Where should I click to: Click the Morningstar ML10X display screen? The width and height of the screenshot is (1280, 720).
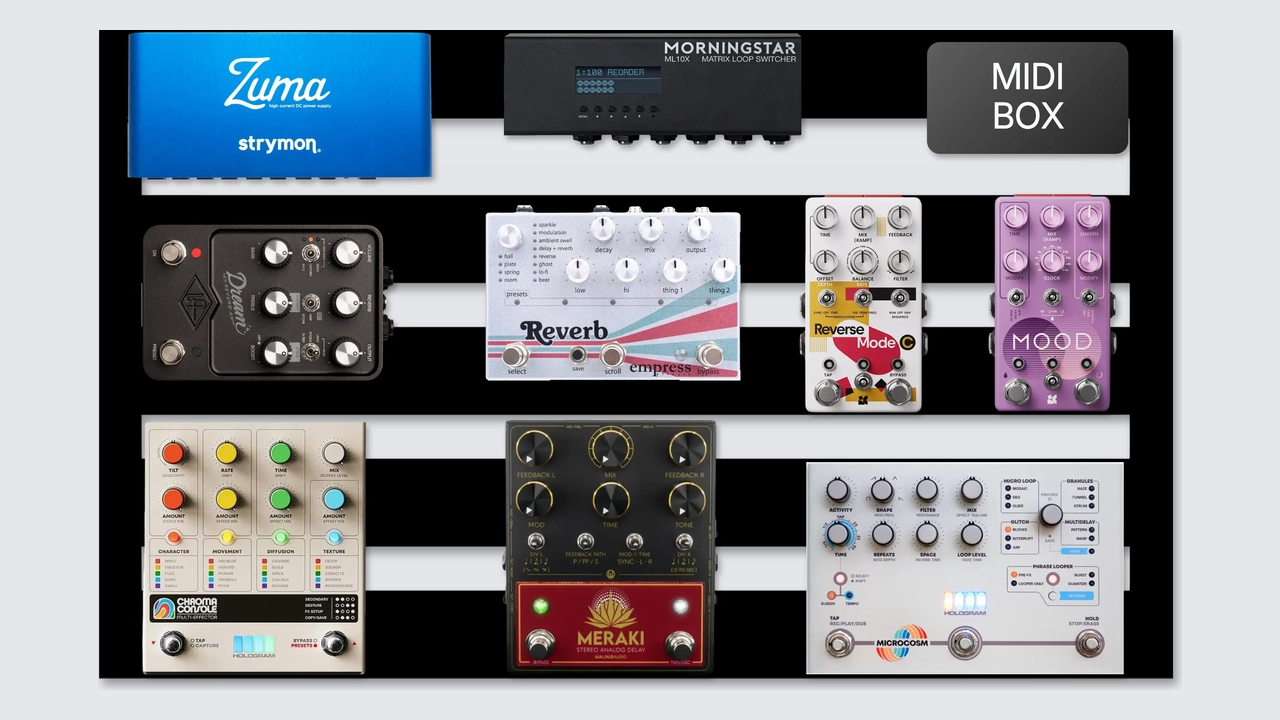click(618, 81)
